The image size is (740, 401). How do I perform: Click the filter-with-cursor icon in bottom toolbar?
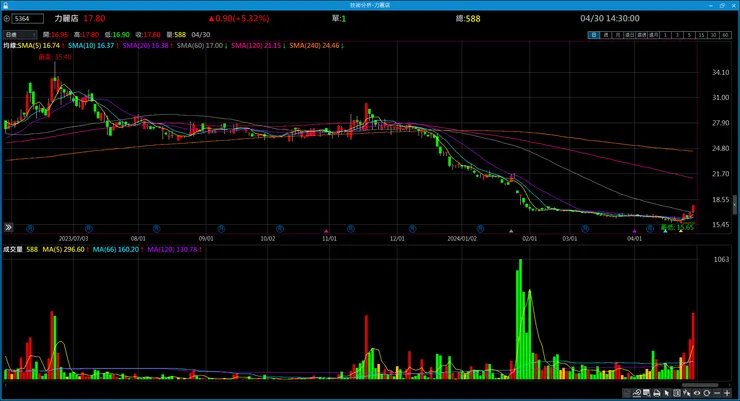click(687, 393)
